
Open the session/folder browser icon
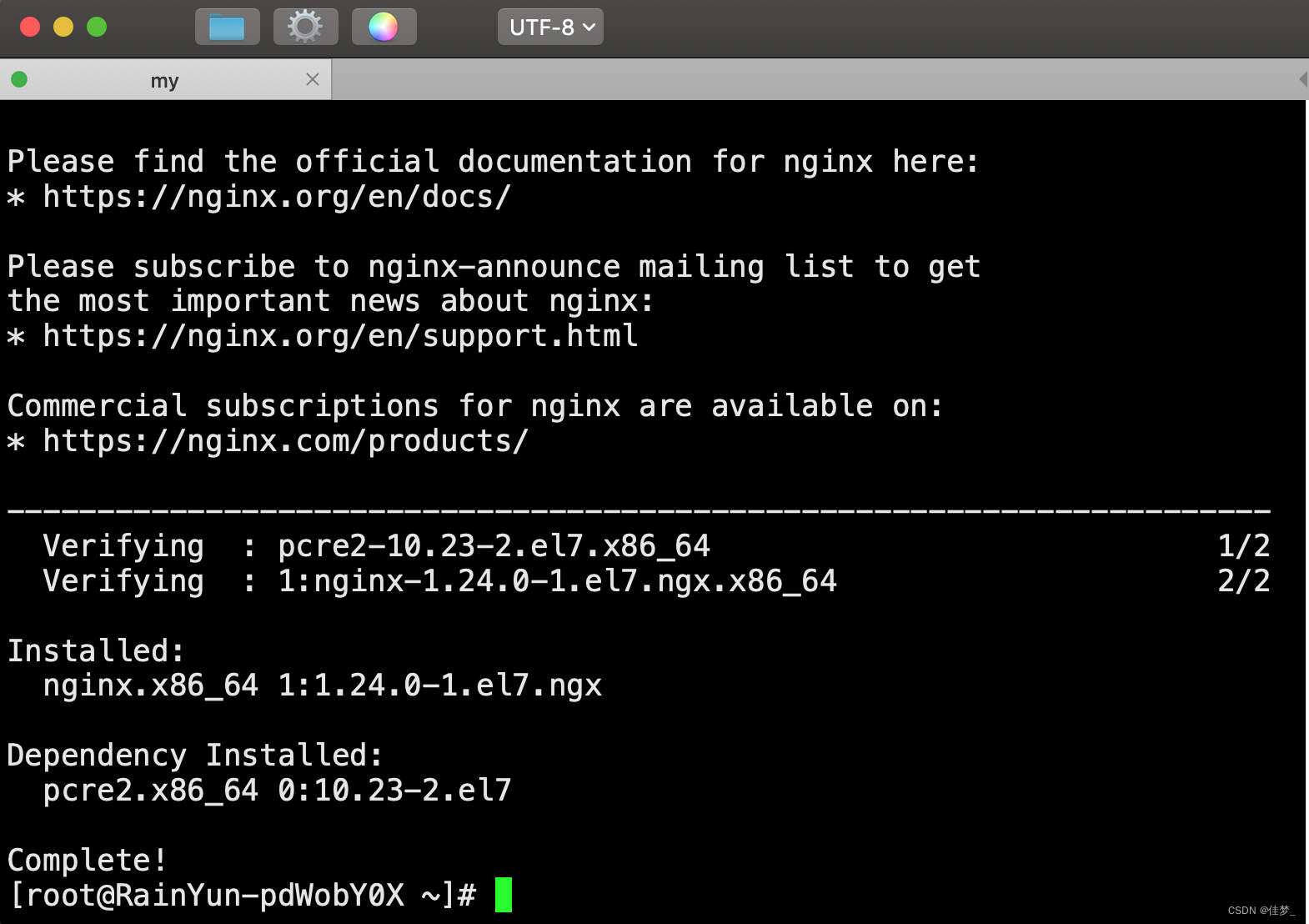(x=227, y=26)
